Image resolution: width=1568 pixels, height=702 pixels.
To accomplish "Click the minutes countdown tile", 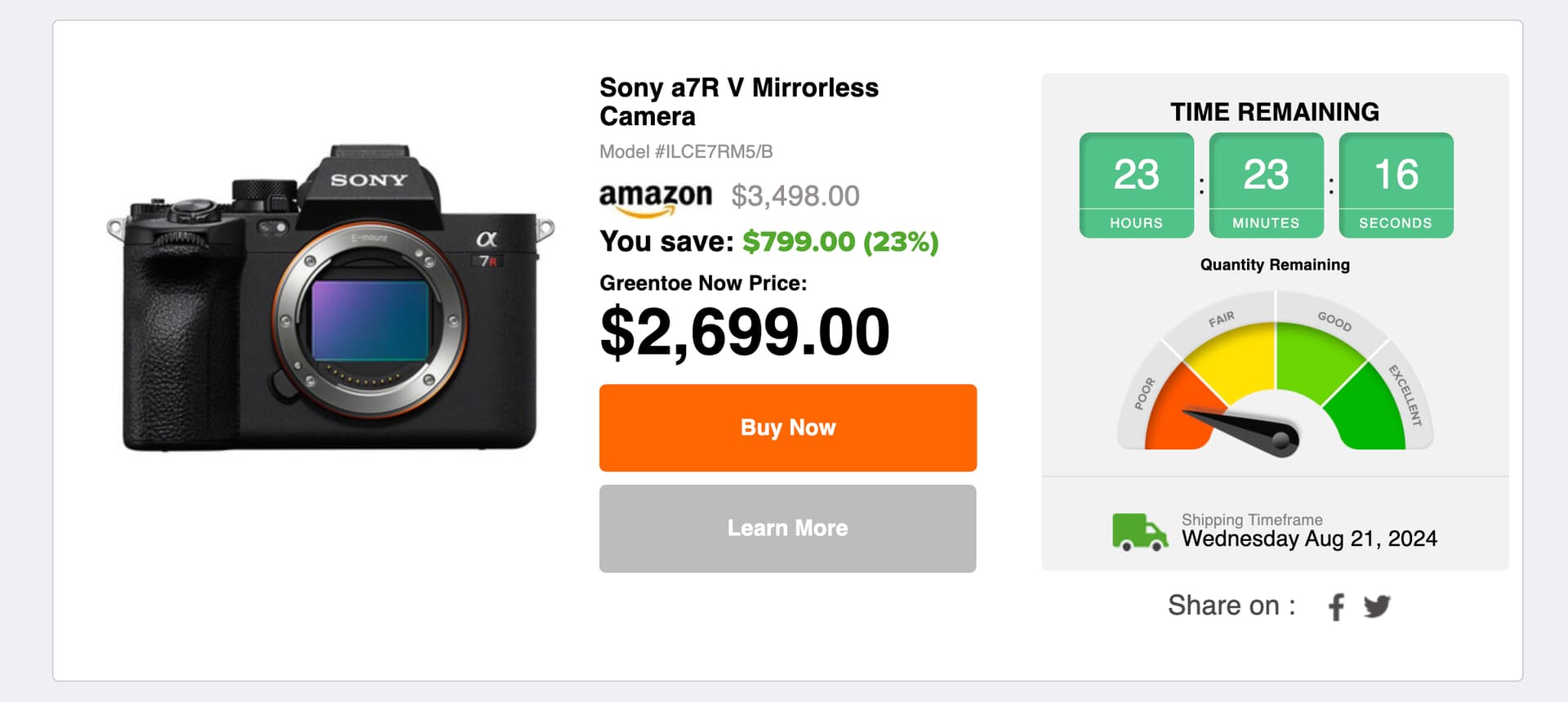I will (1266, 186).
